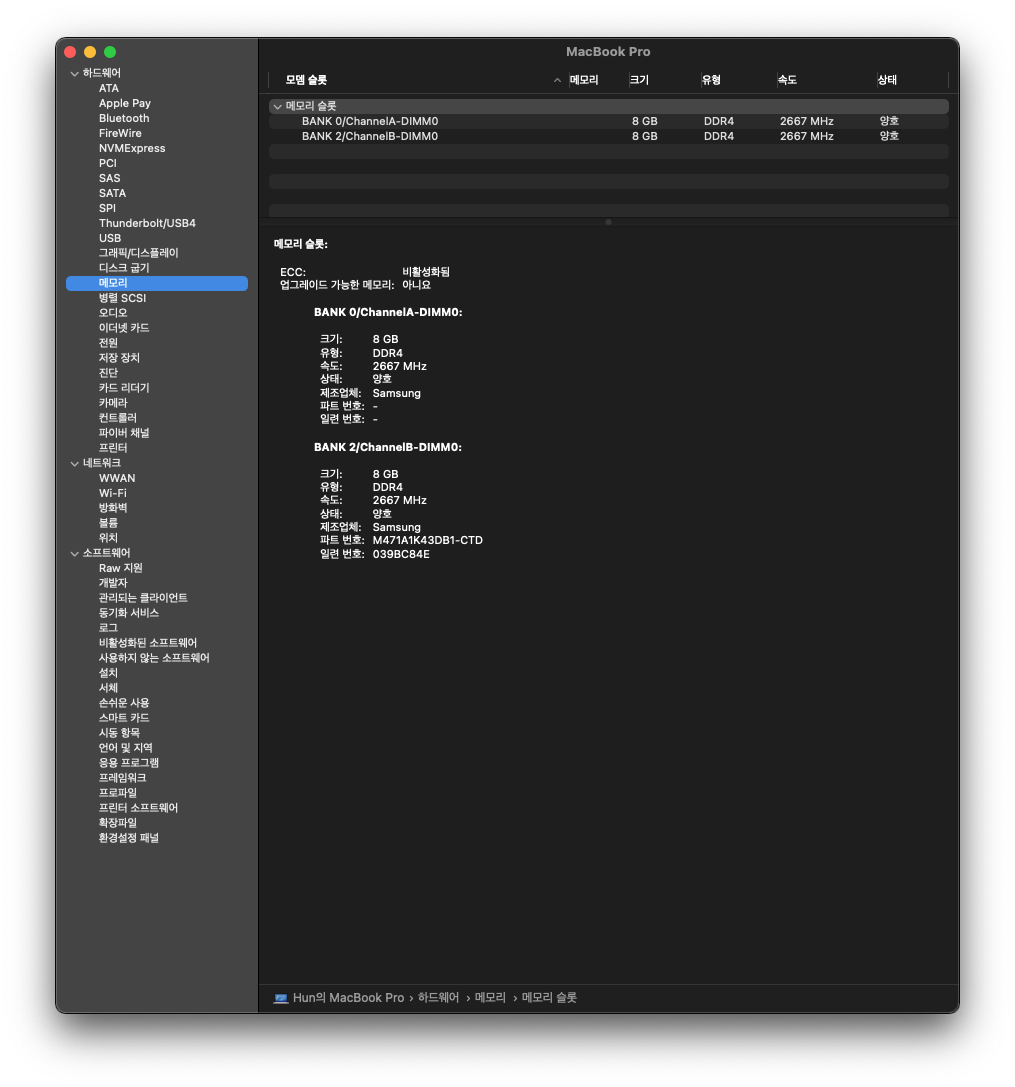Select BANK 0/ChannelA-DIMM0 table row

(x=609, y=121)
